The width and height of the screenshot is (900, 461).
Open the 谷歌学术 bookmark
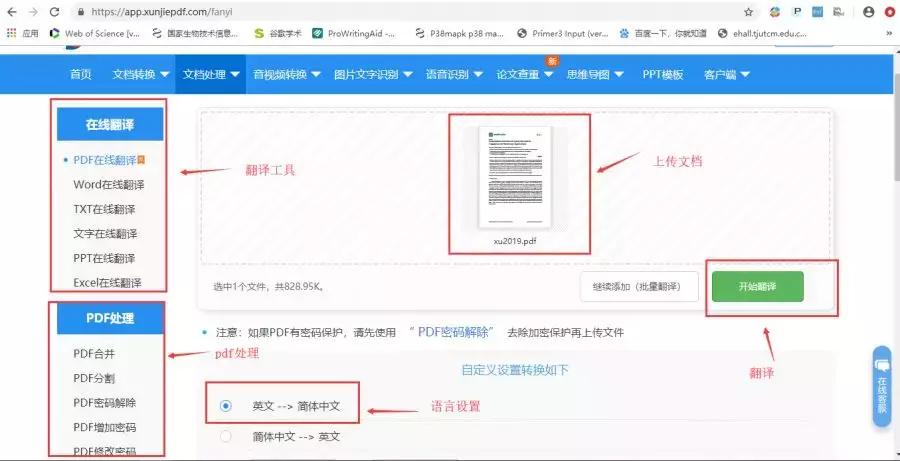[278, 33]
